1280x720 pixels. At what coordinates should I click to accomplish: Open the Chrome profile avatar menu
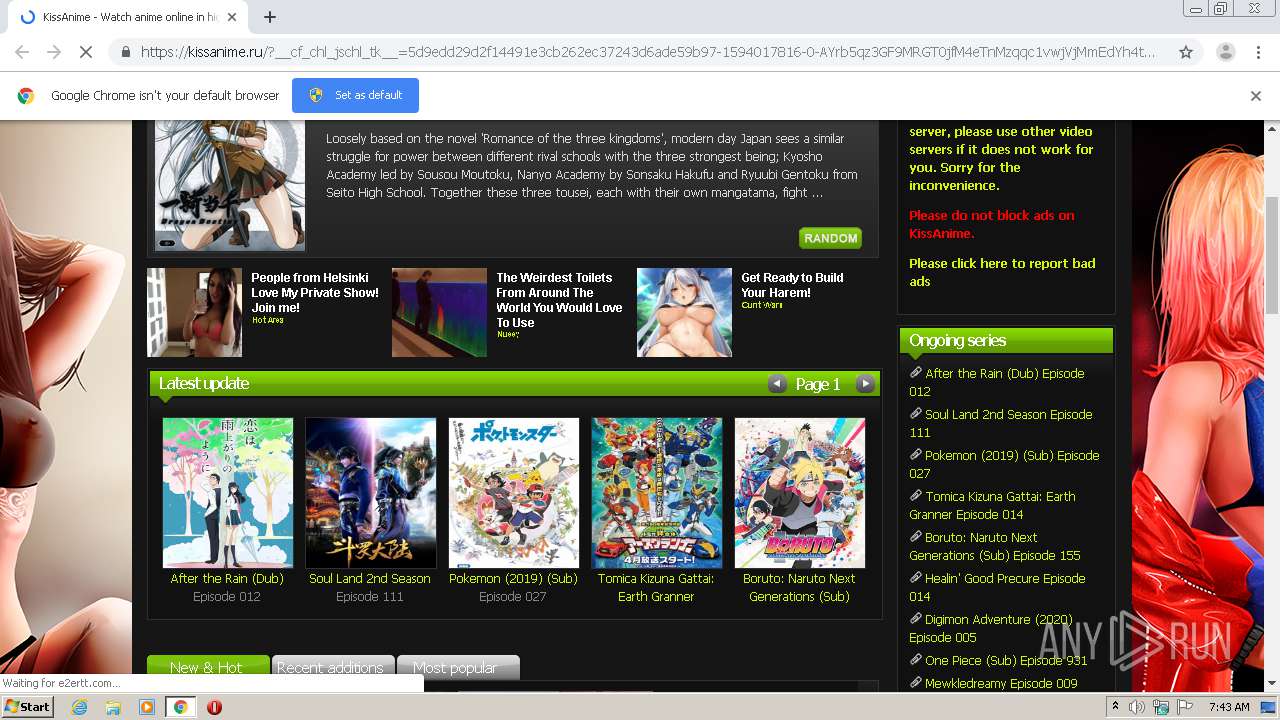1225,52
